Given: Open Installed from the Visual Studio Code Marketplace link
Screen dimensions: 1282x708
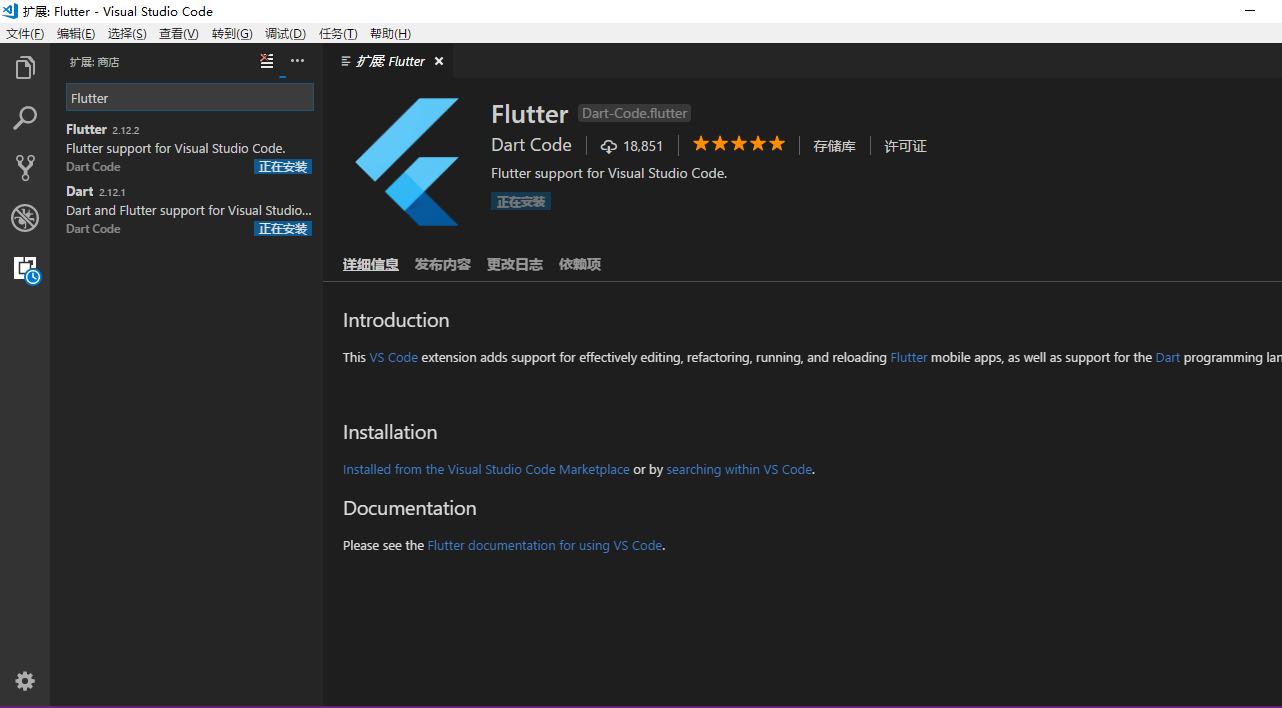Looking at the screenshot, I should click(486, 469).
